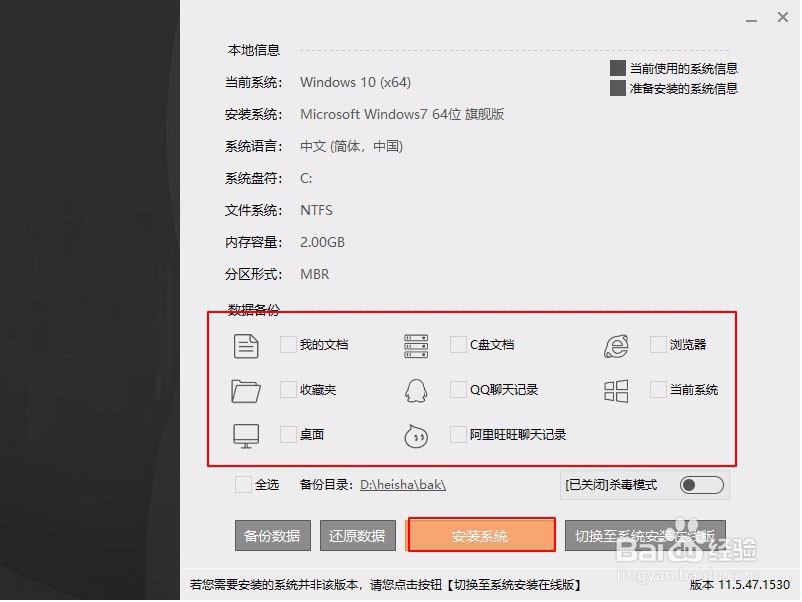The width and height of the screenshot is (802, 602).
Task: Check the 阿里旺旺聊天记录 checkbox
Action: coord(458,435)
